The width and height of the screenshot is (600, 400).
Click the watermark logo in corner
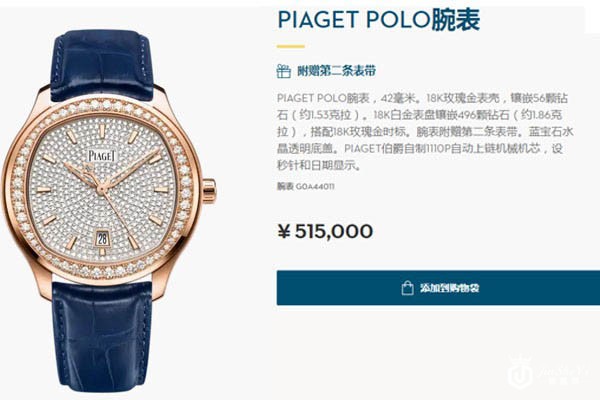[x=547, y=372]
